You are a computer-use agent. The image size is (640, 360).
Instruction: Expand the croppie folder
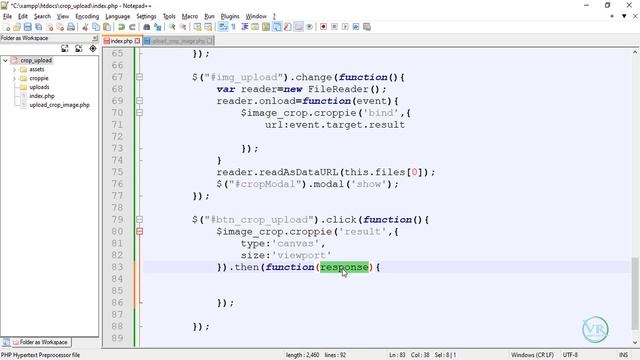(14, 78)
